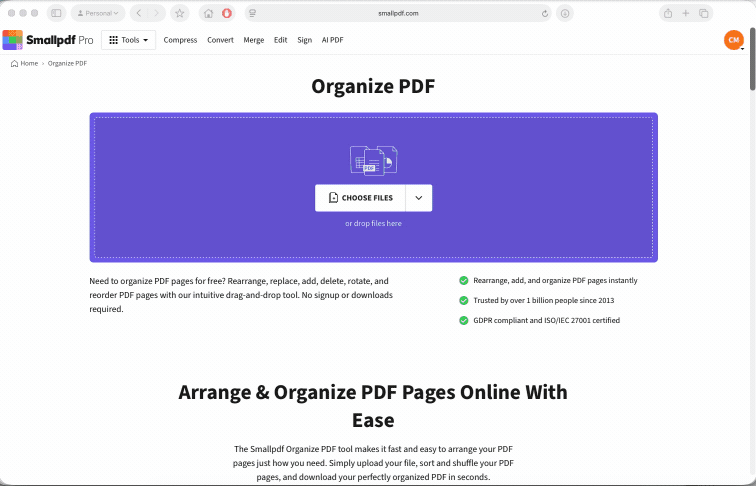Open the Convert menu item
This screenshot has width=756, height=486.
tap(220, 40)
